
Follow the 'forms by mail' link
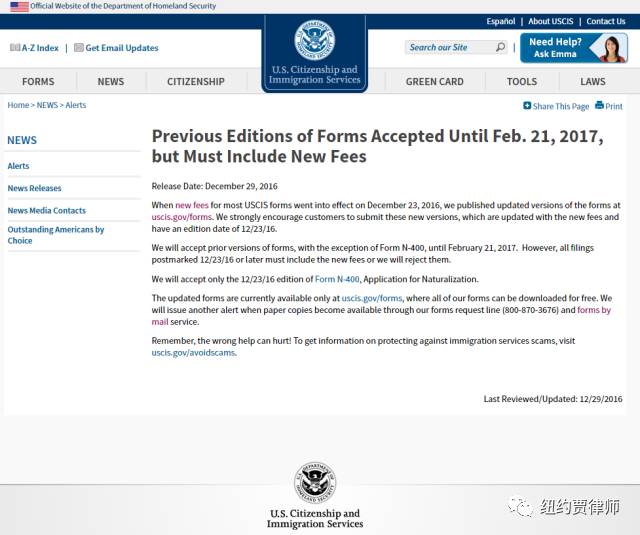pyautogui.click(x=594, y=310)
